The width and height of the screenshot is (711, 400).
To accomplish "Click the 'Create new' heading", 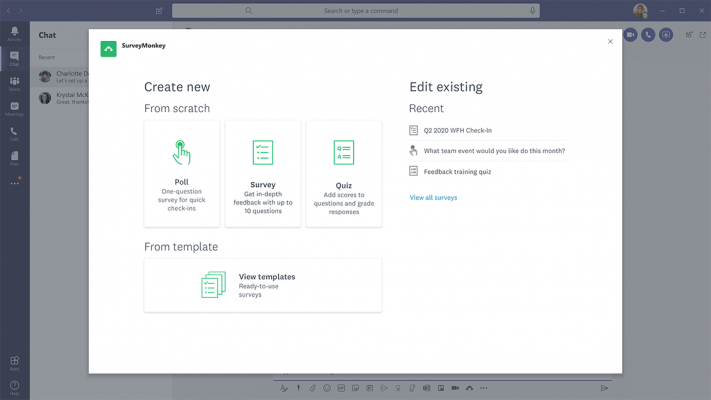I will point(177,87).
